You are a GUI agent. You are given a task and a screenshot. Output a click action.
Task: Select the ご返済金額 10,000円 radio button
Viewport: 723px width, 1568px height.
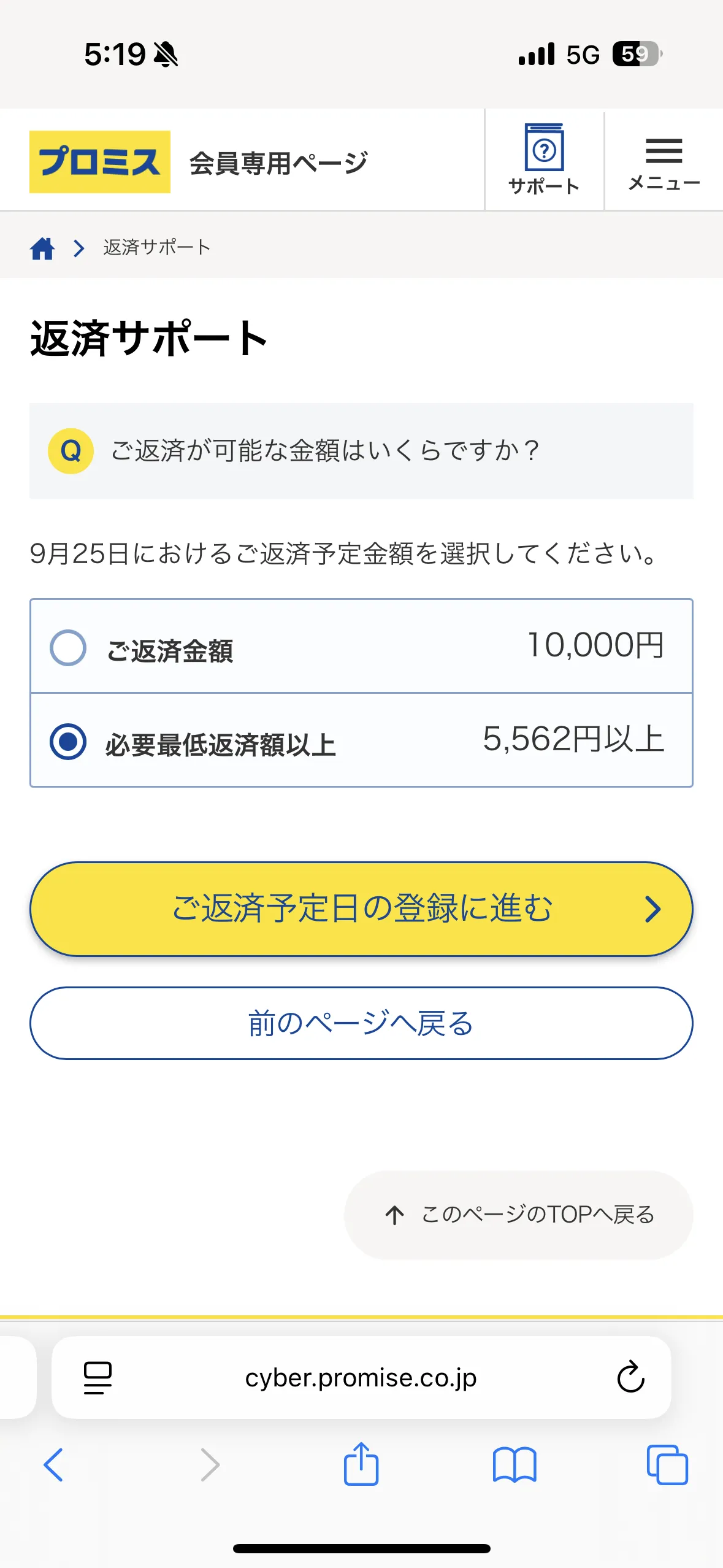tap(68, 648)
